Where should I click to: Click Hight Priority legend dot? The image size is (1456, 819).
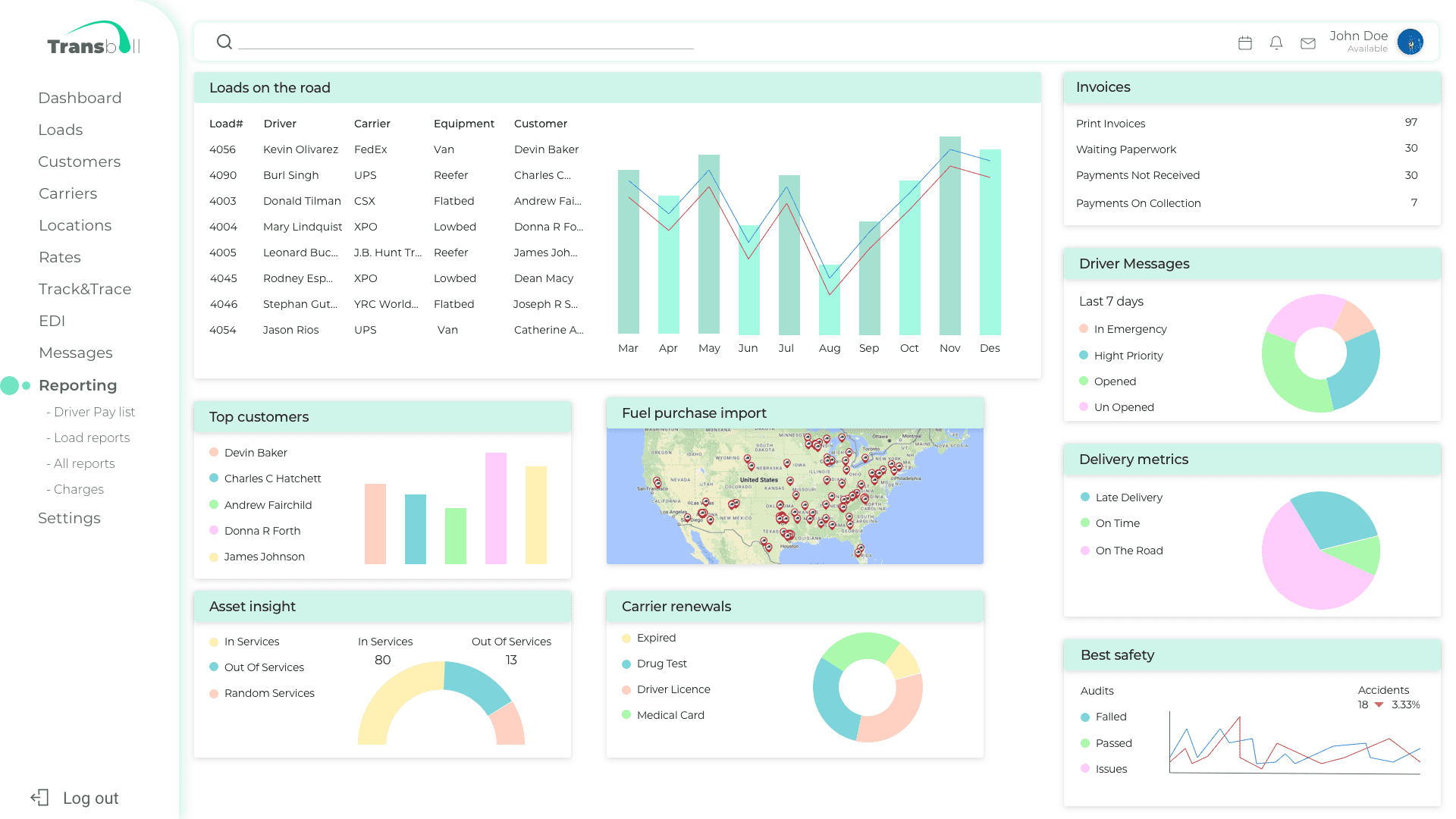tap(1084, 355)
